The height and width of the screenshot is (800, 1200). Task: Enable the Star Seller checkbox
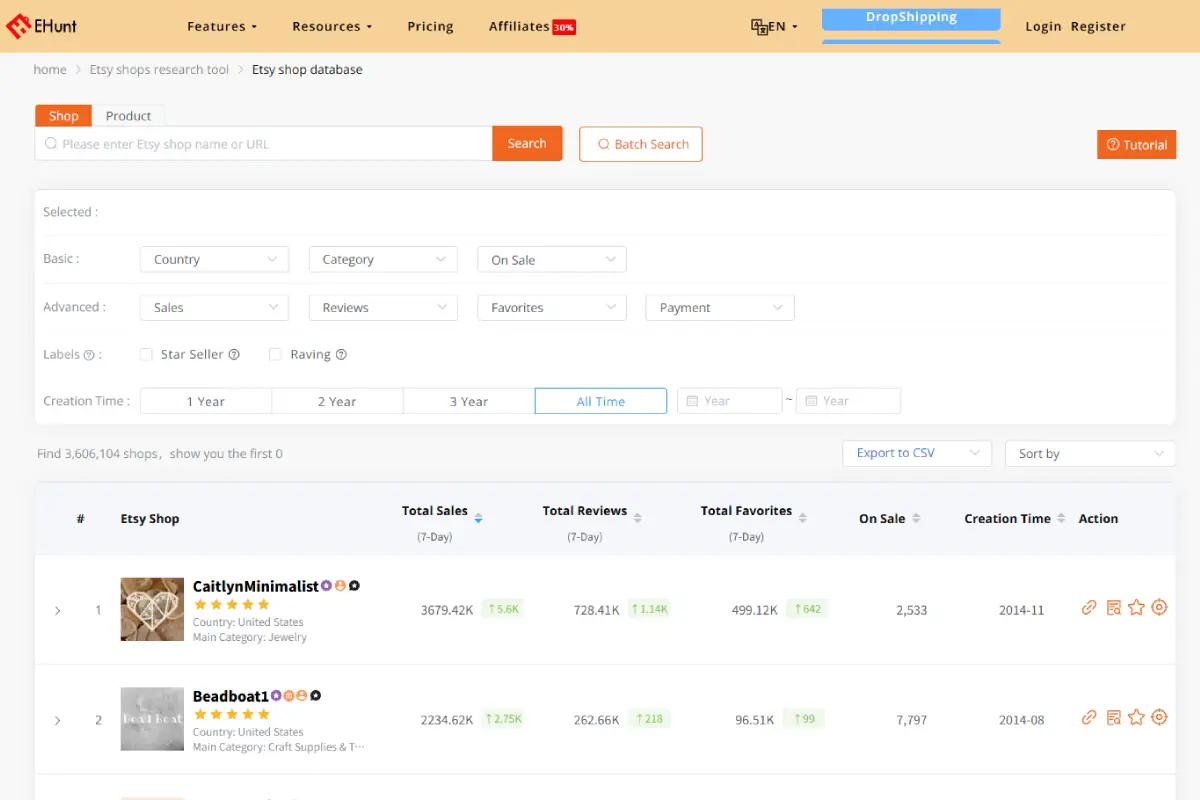[x=145, y=354]
